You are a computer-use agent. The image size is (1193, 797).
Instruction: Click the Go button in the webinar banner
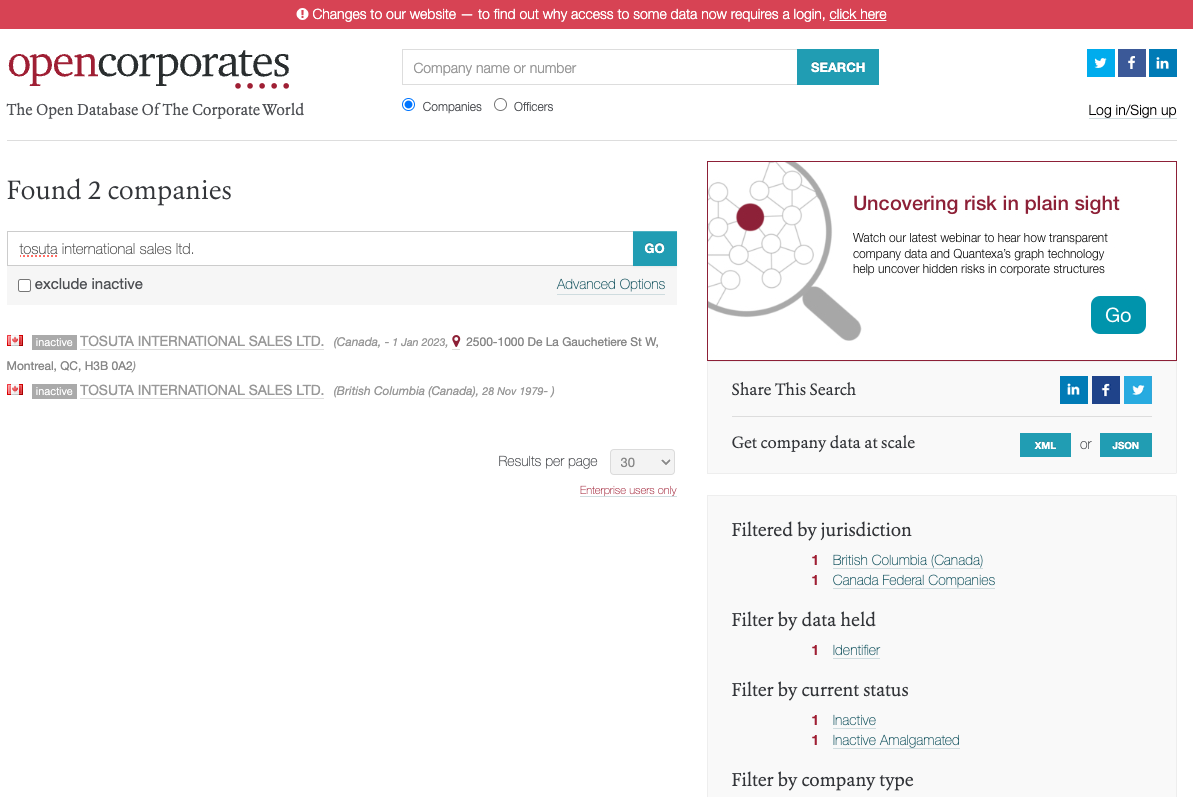click(x=1118, y=315)
